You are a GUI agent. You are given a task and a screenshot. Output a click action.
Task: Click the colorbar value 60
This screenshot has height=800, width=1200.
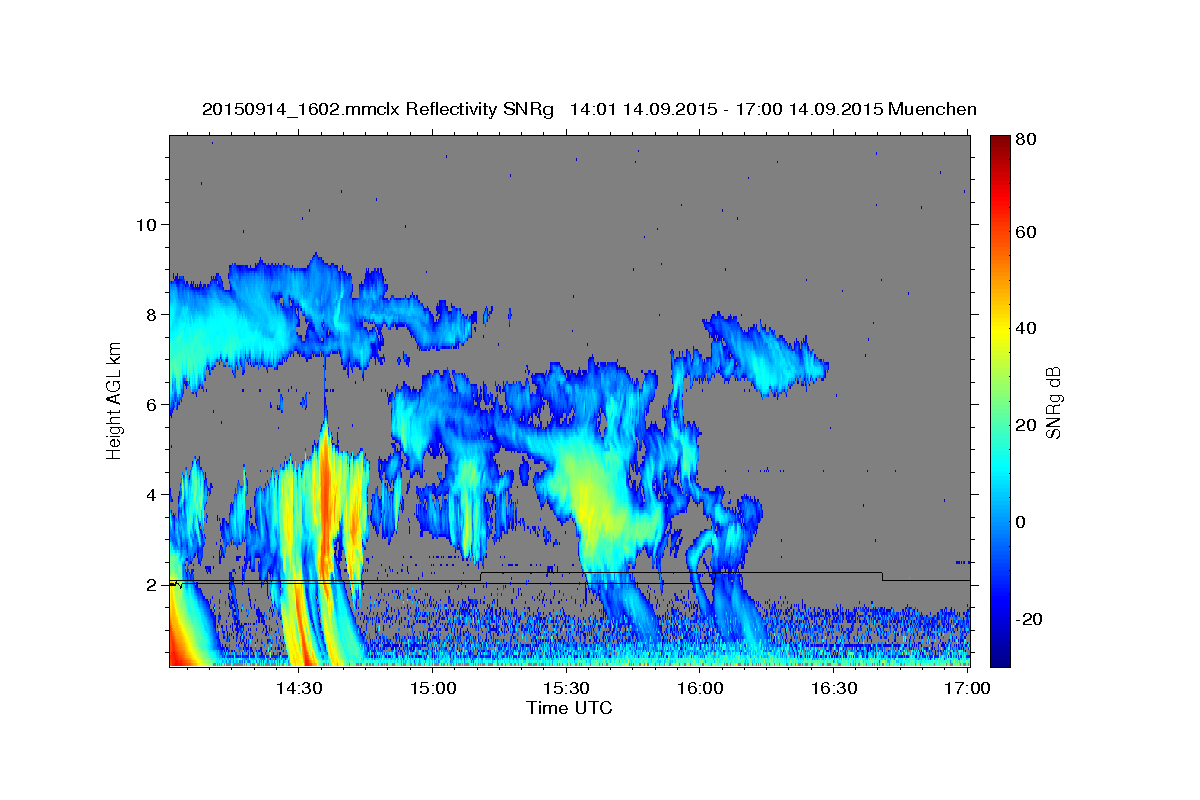click(x=1025, y=232)
